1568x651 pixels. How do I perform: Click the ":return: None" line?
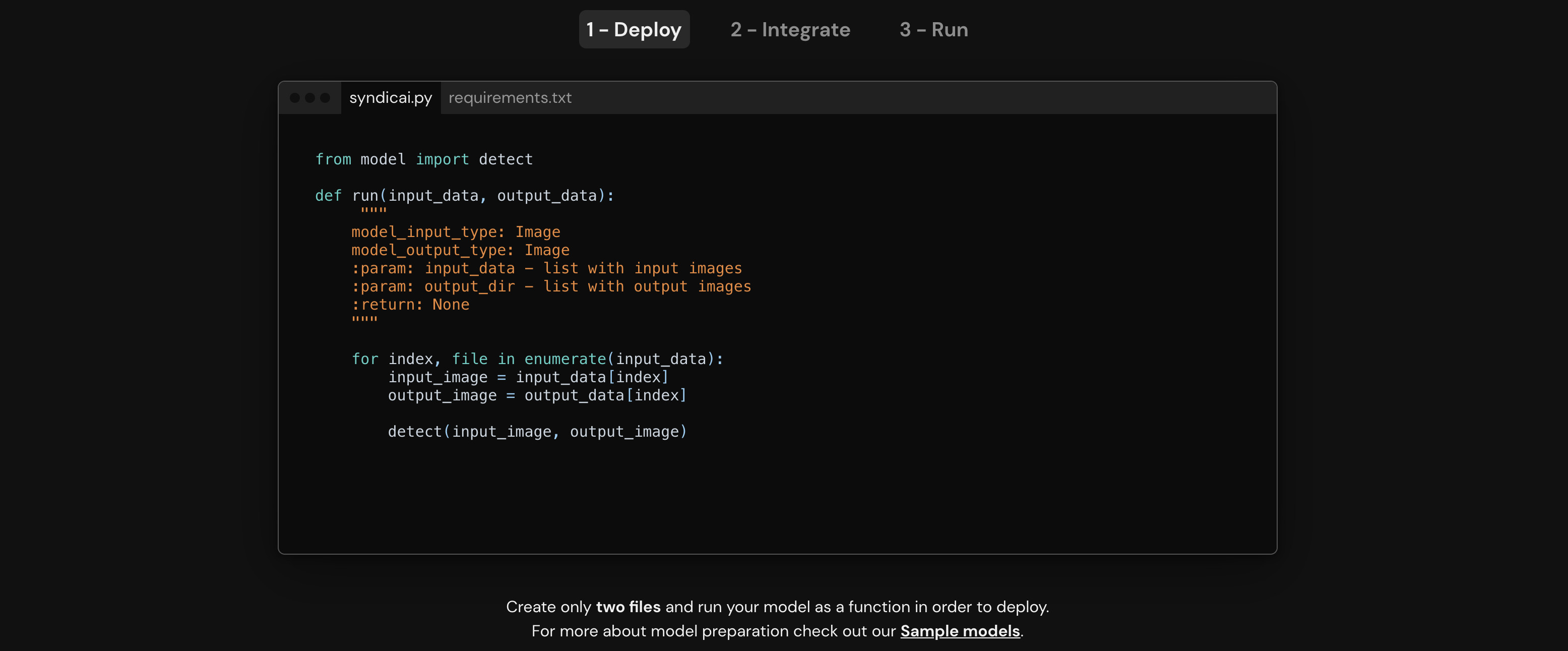tap(410, 305)
